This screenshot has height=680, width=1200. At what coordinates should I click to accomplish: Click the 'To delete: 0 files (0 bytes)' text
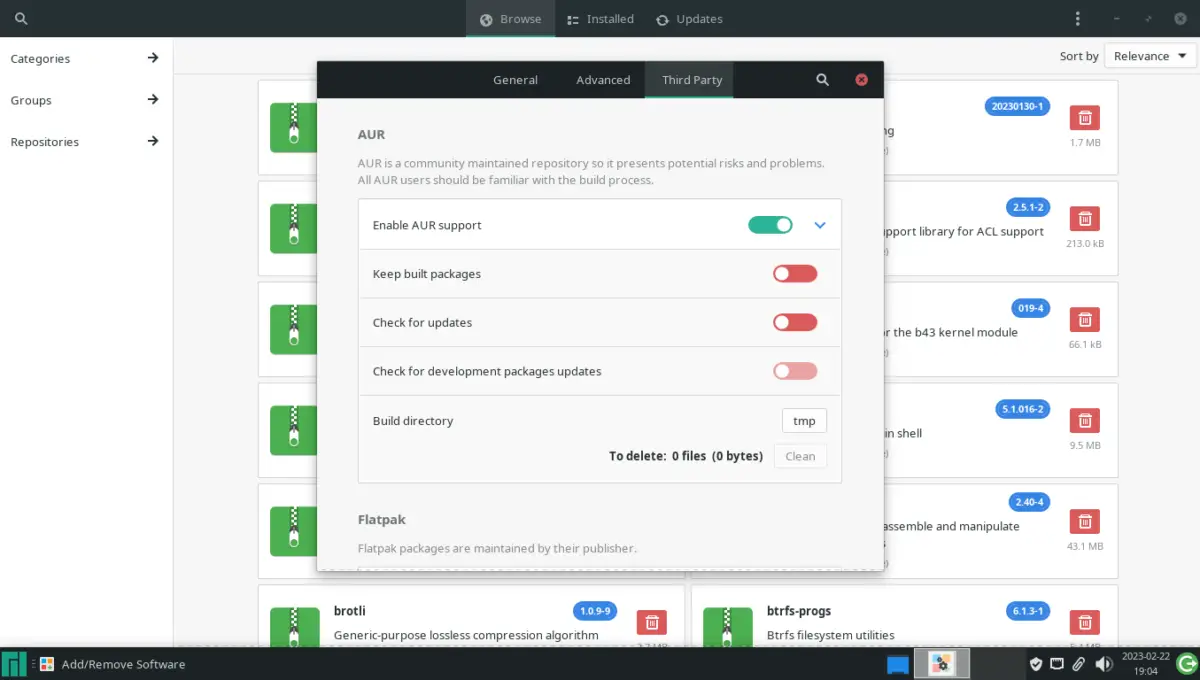[687, 456]
